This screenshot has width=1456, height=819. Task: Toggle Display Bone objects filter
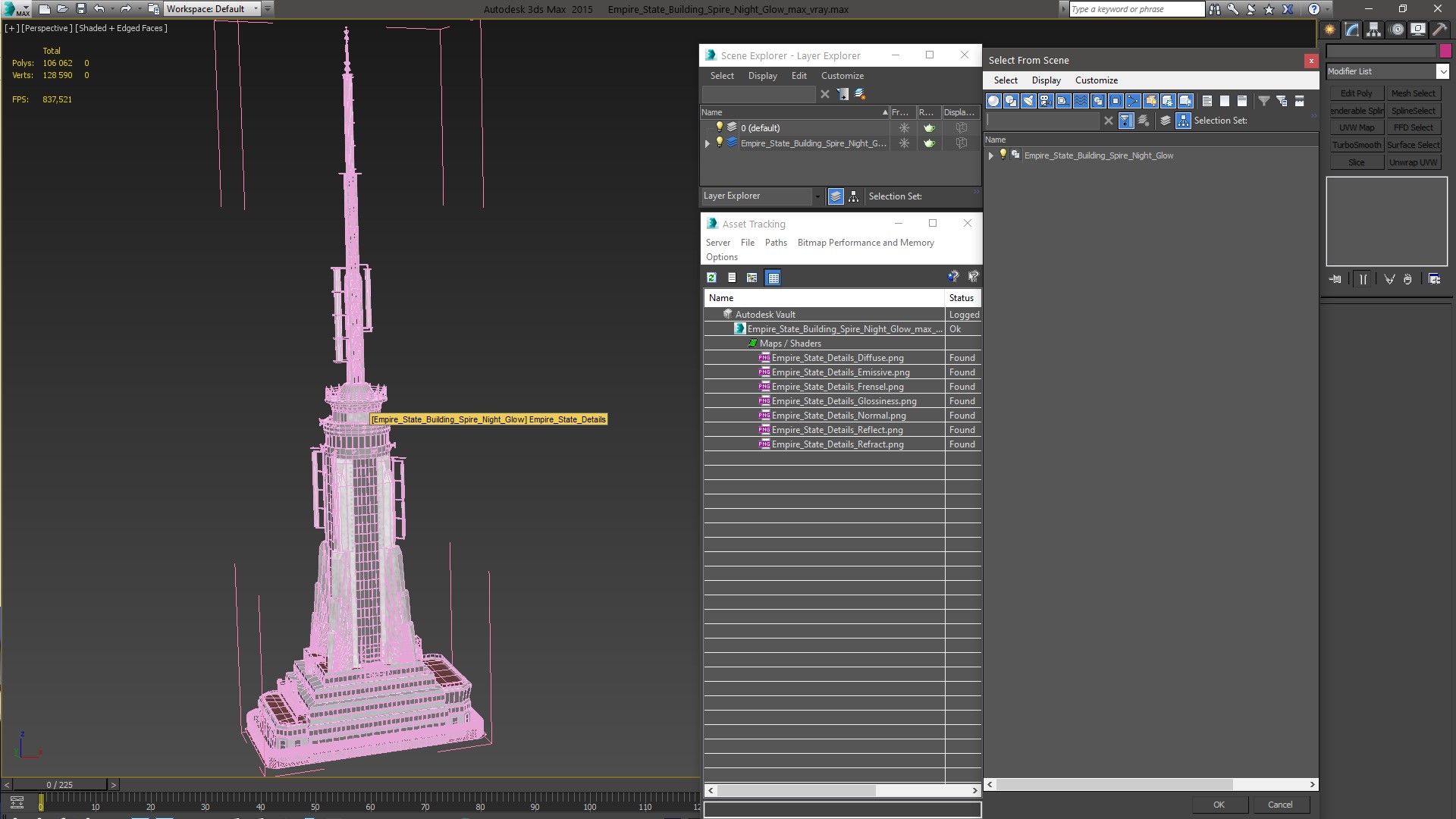tap(1133, 101)
